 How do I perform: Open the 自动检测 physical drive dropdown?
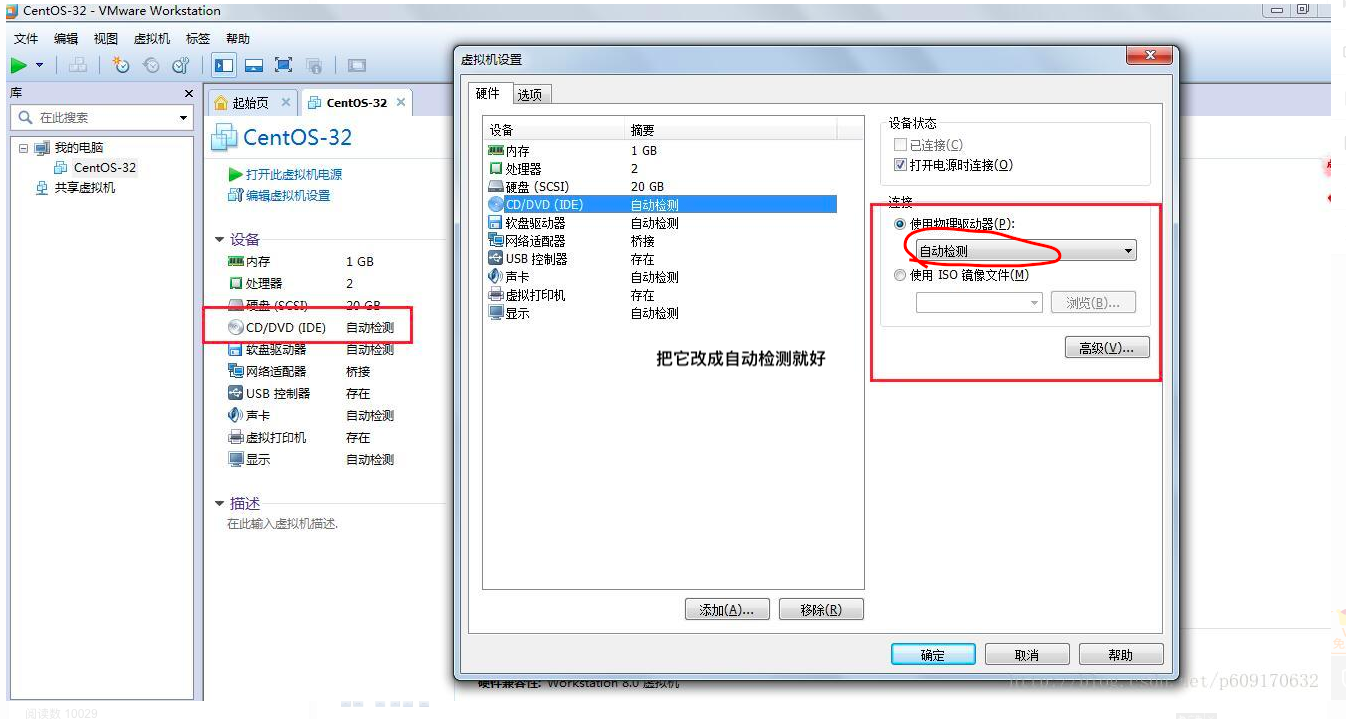(x=1026, y=251)
